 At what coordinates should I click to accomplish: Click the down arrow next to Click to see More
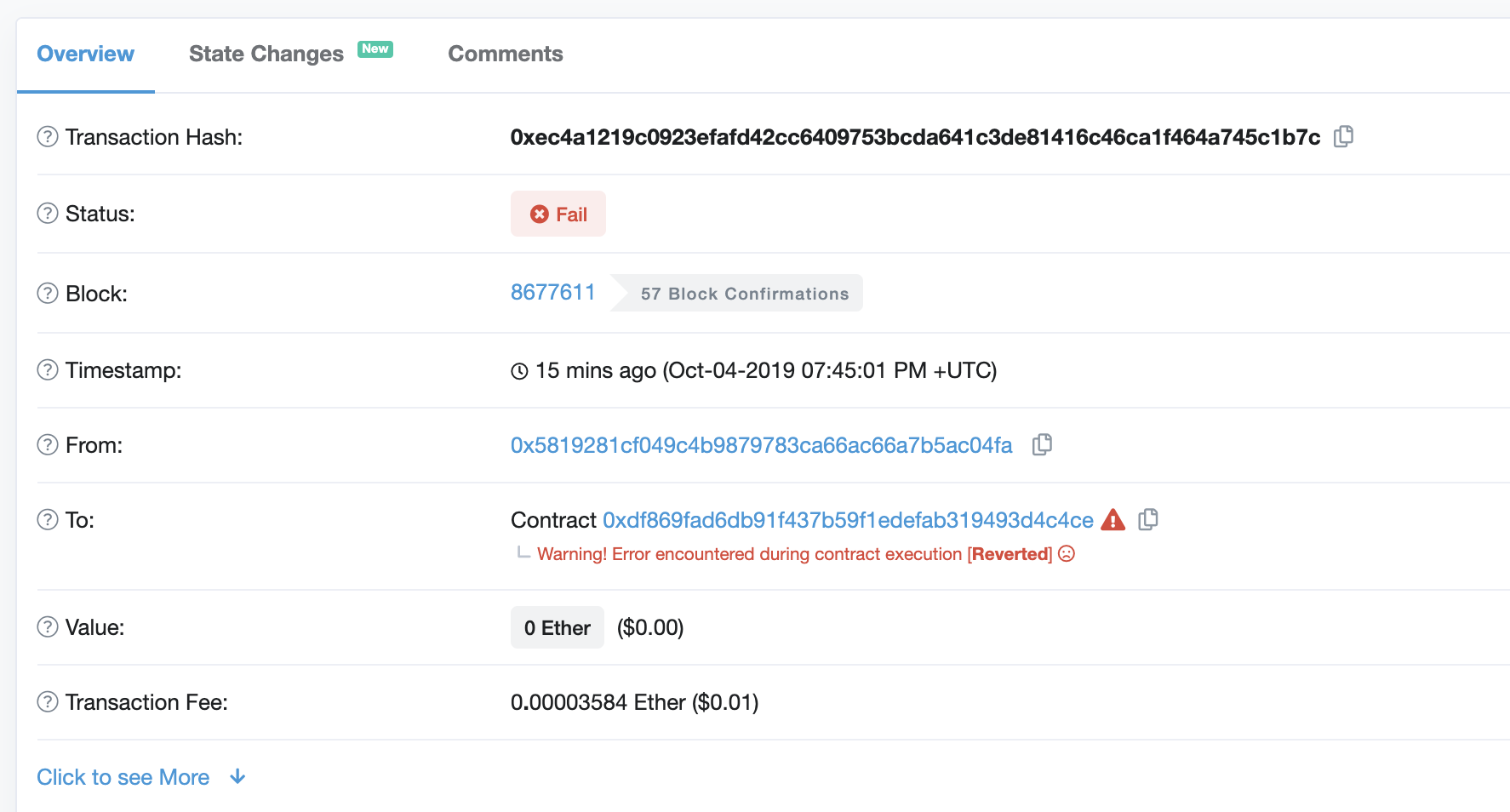pyautogui.click(x=237, y=776)
